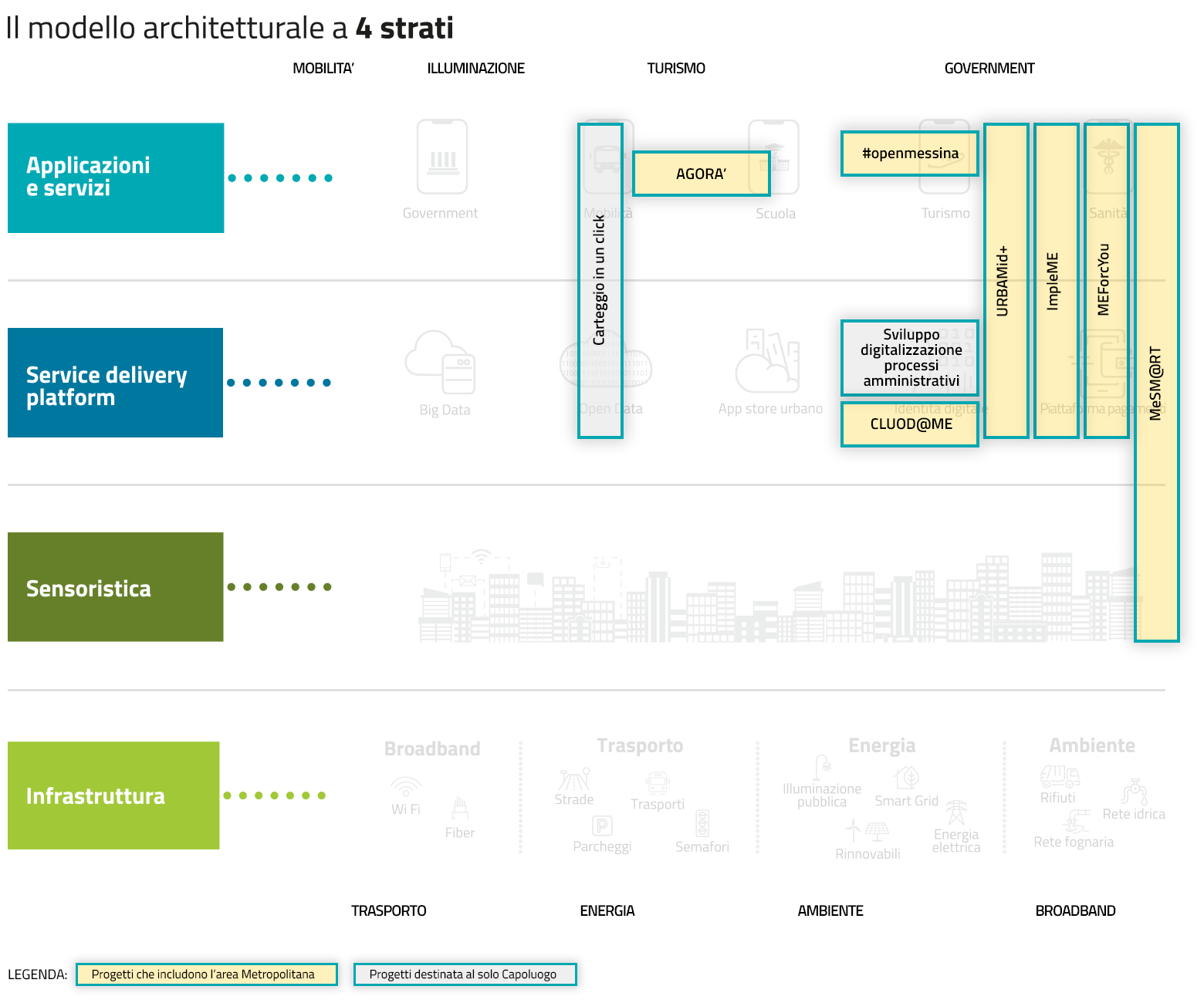Select the MeSM@RT vertical bar
Viewport: 1204px width, 1003px height.
(x=1155, y=383)
